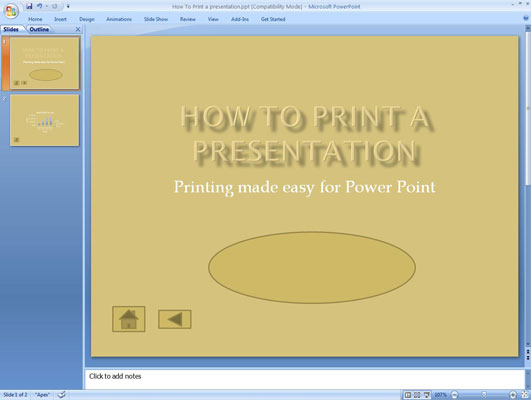Switch to Normal view icon

408,395
